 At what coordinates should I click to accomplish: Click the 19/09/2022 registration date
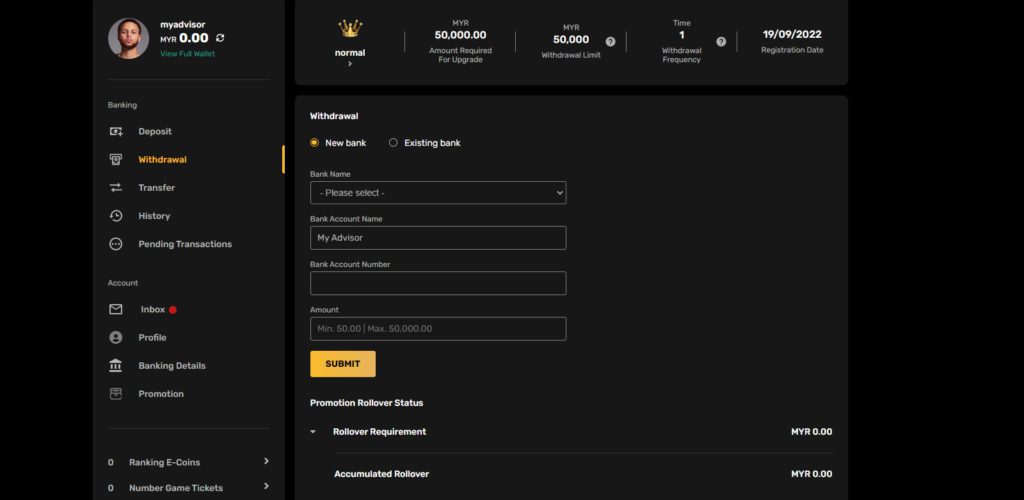point(792,34)
